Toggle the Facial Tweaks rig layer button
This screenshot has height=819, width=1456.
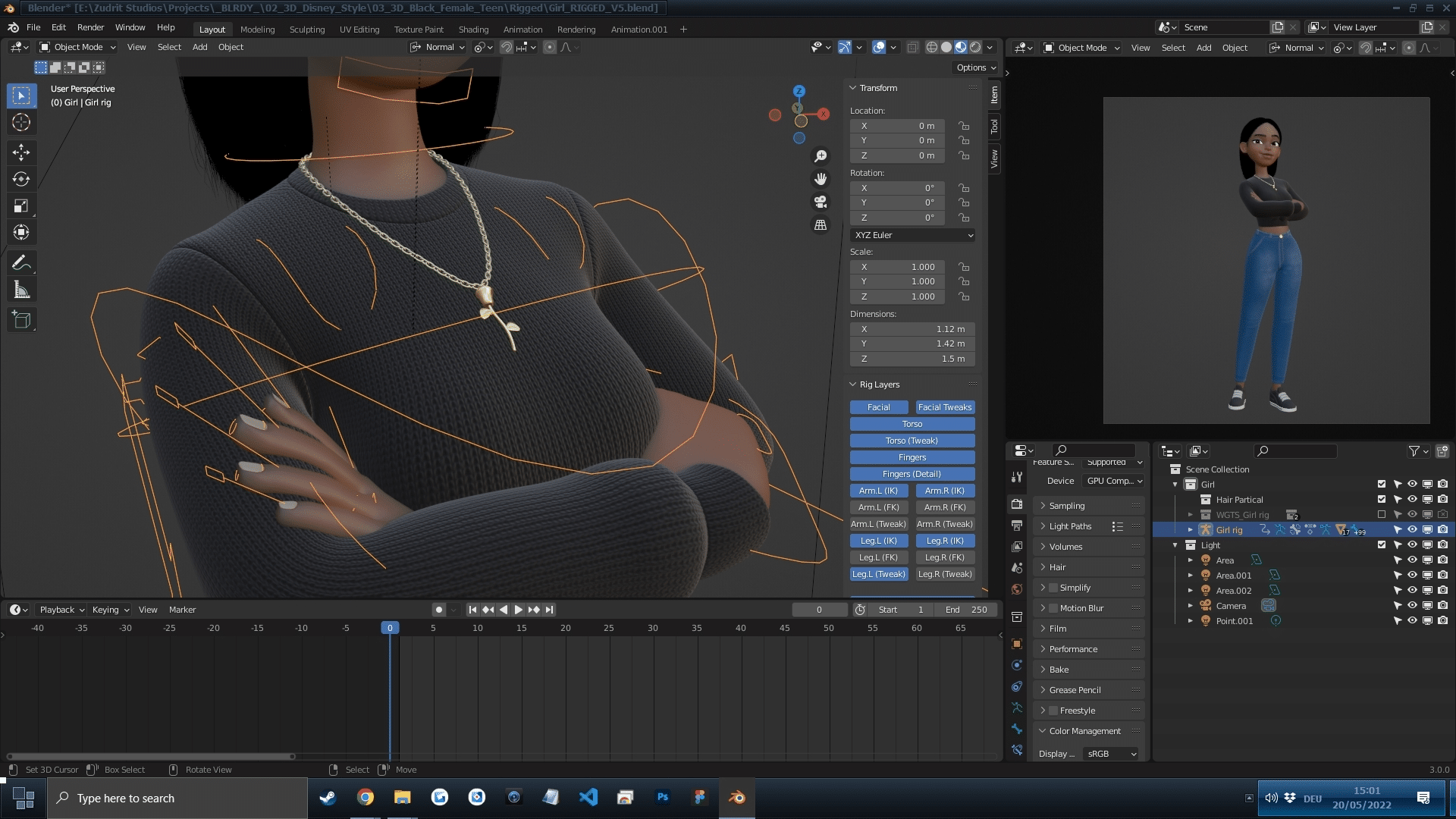point(944,407)
